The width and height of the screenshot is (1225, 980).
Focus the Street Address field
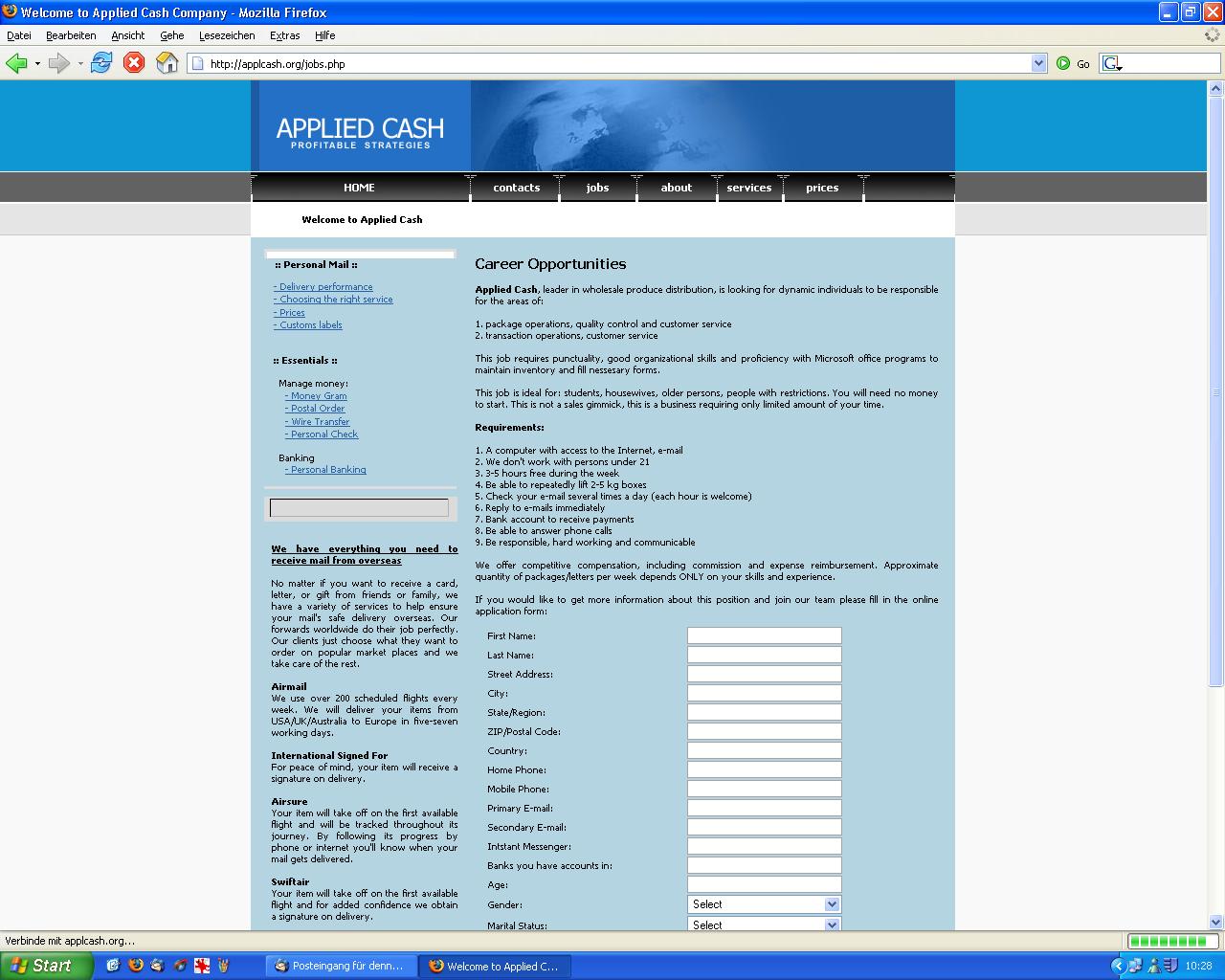click(x=765, y=674)
